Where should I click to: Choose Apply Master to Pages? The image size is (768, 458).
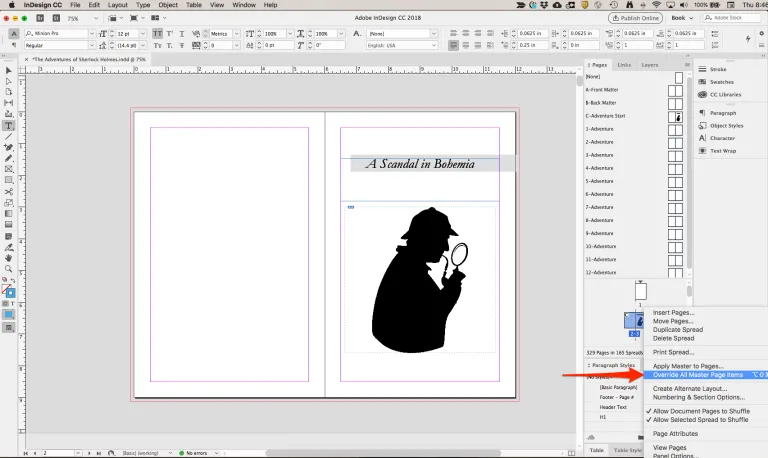pos(688,366)
